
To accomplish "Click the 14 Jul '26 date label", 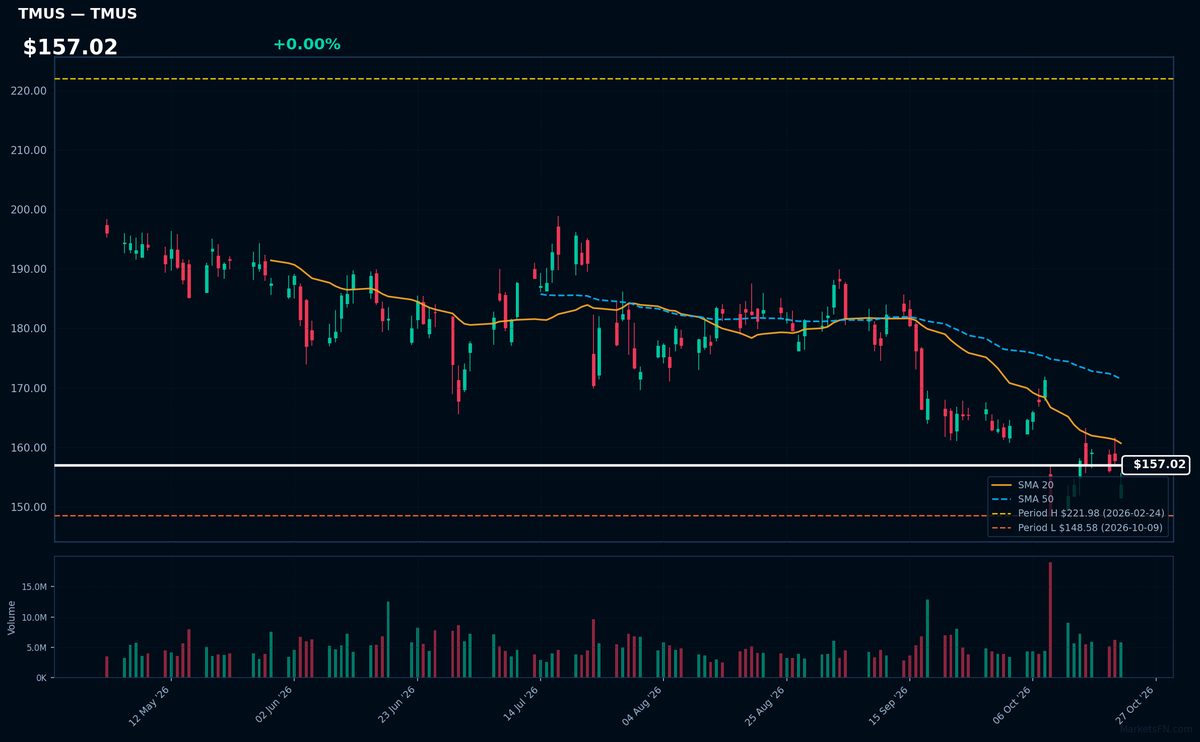I will coord(520,705).
